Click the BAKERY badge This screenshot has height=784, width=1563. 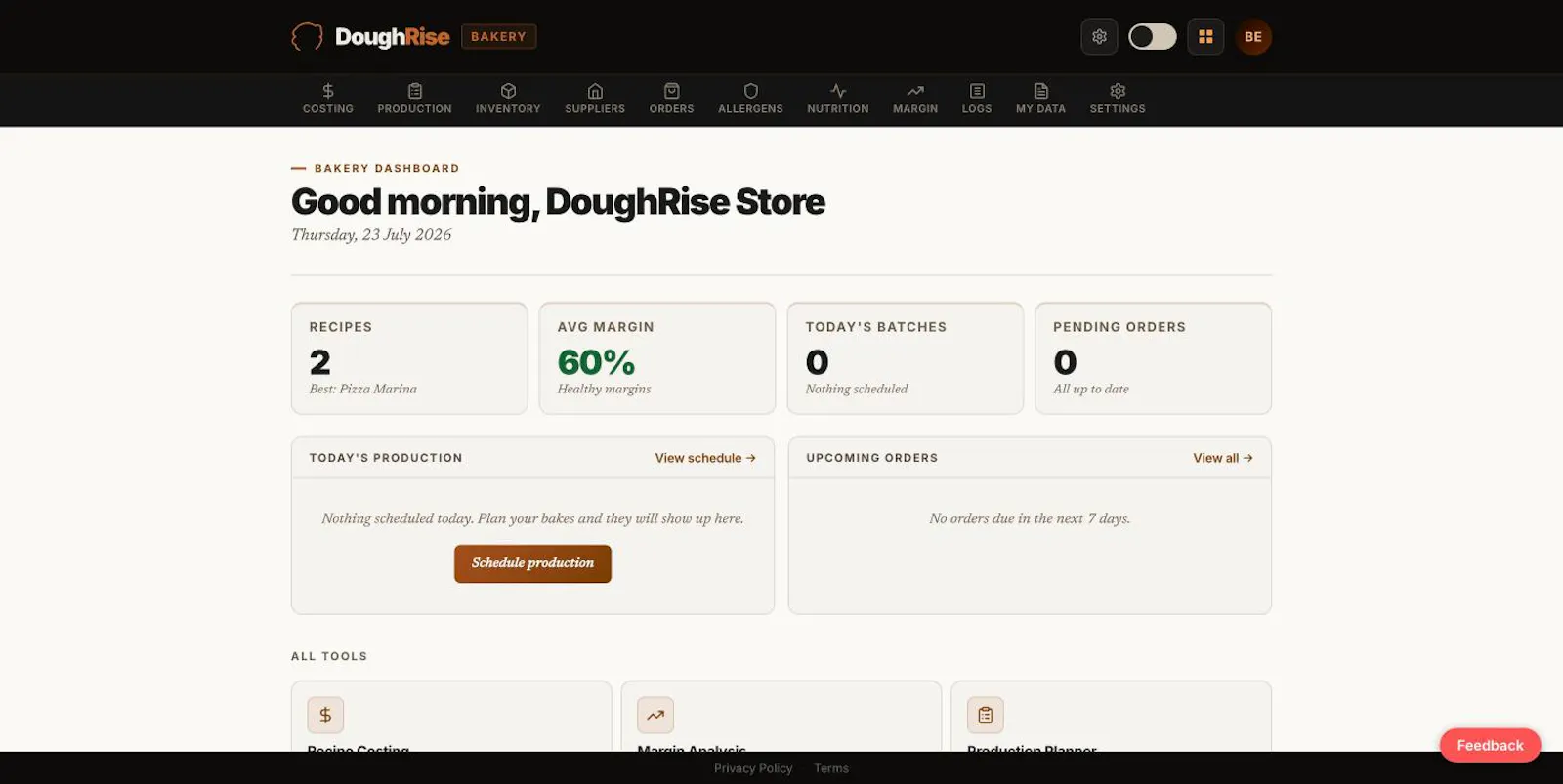[x=498, y=37]
